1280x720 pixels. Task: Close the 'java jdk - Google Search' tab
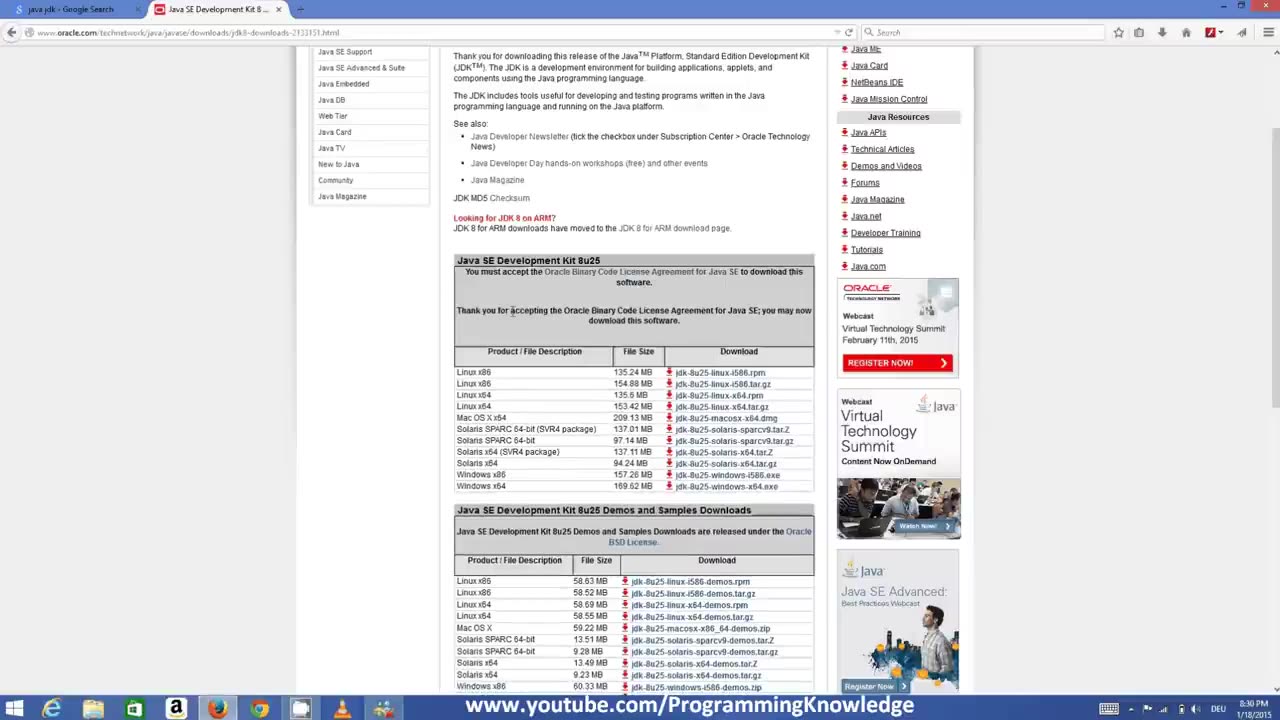[138, 9]
